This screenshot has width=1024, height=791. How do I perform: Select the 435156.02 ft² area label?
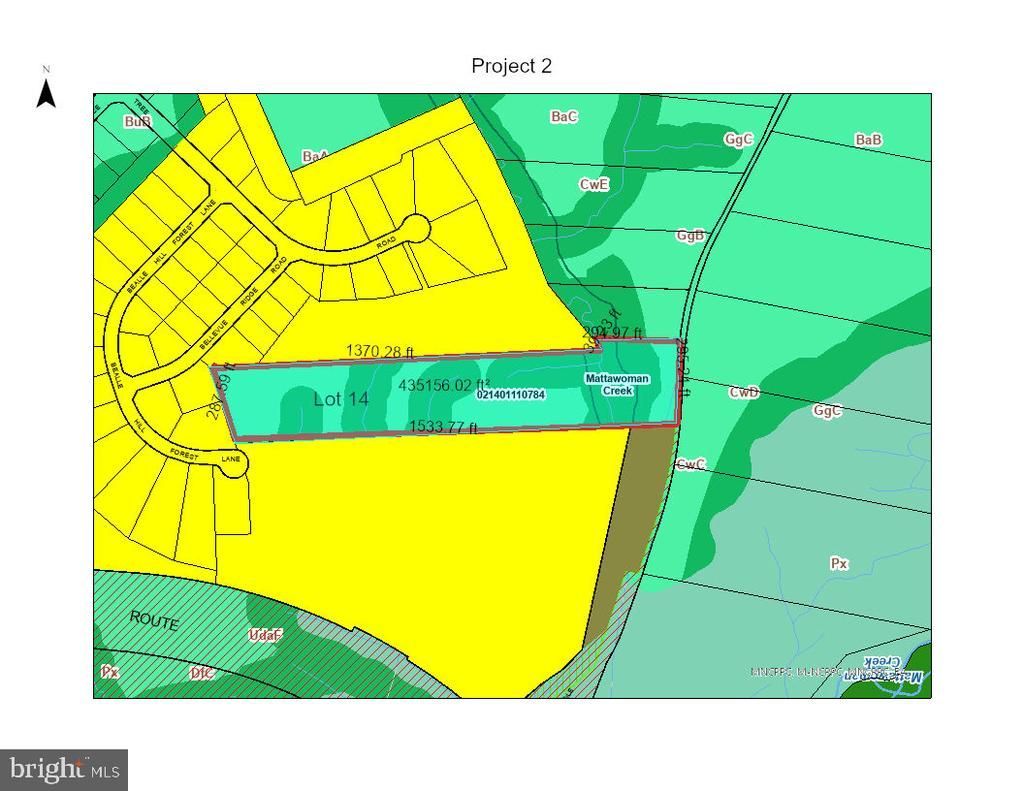[x=443, y=385]
